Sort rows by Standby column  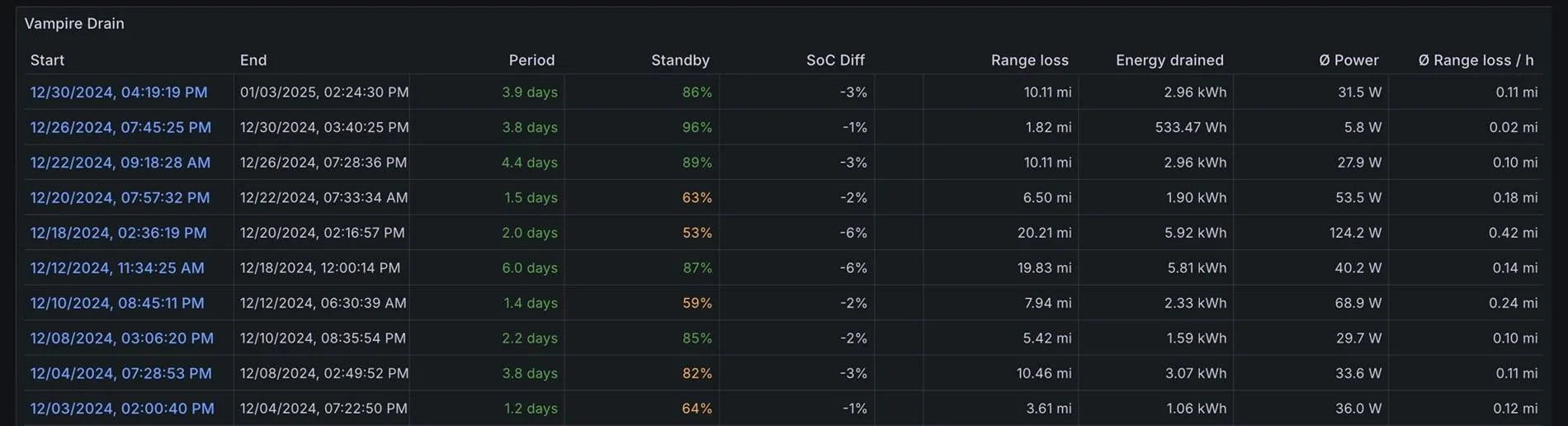tap(680, 60)
